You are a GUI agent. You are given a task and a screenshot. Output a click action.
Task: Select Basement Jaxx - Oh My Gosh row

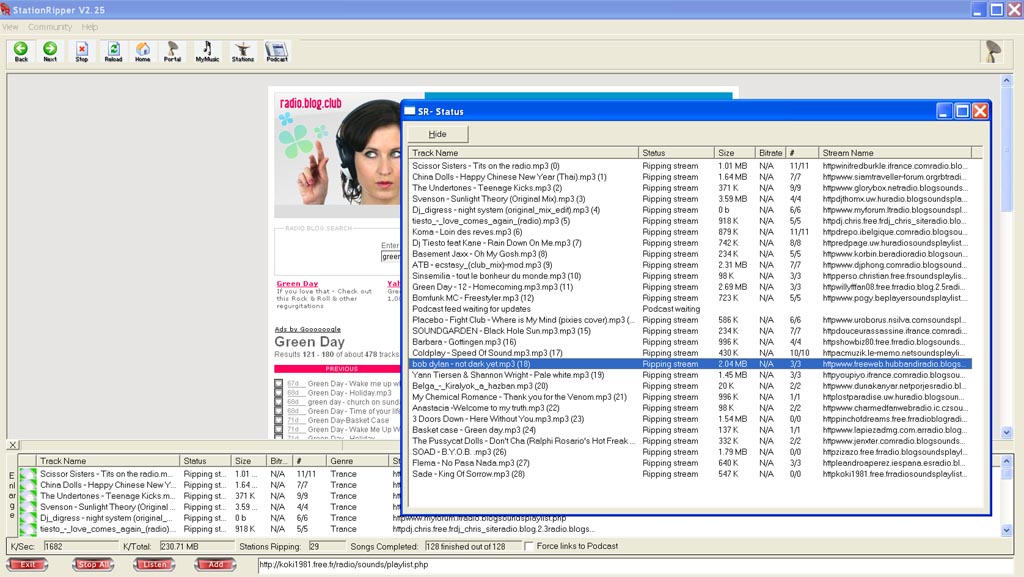click(x=690, y=254)
